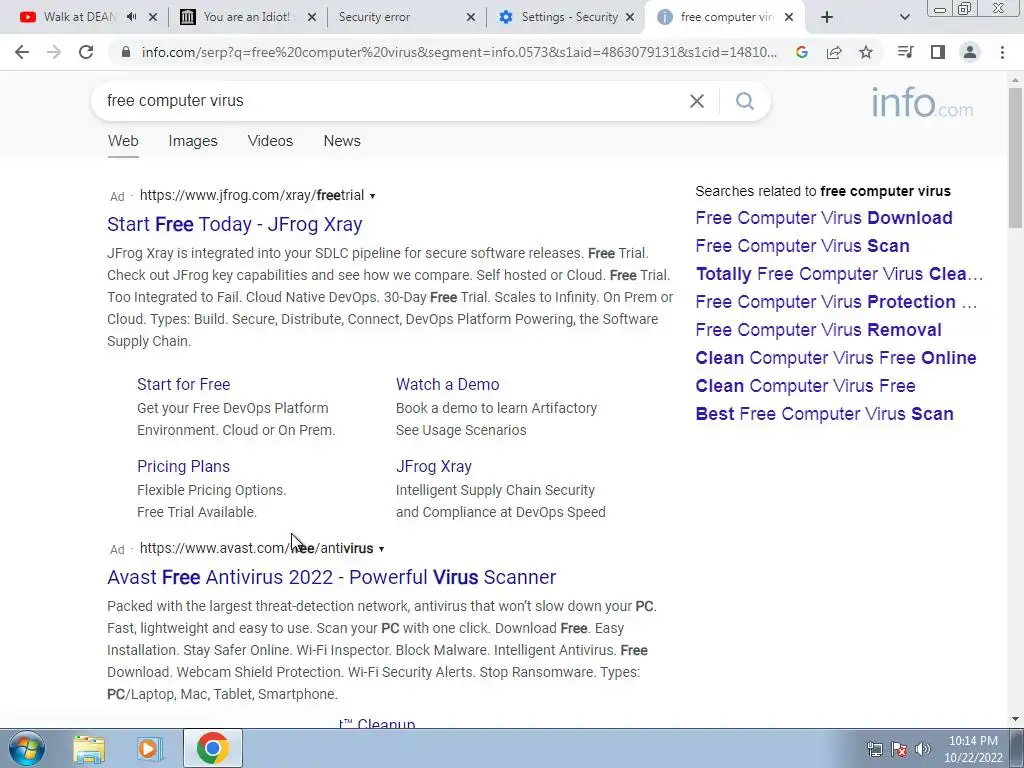Open the Windows Start menu
Viewport: 1024px width, 768px height.
pyautogui.click(x=27, y=748)
